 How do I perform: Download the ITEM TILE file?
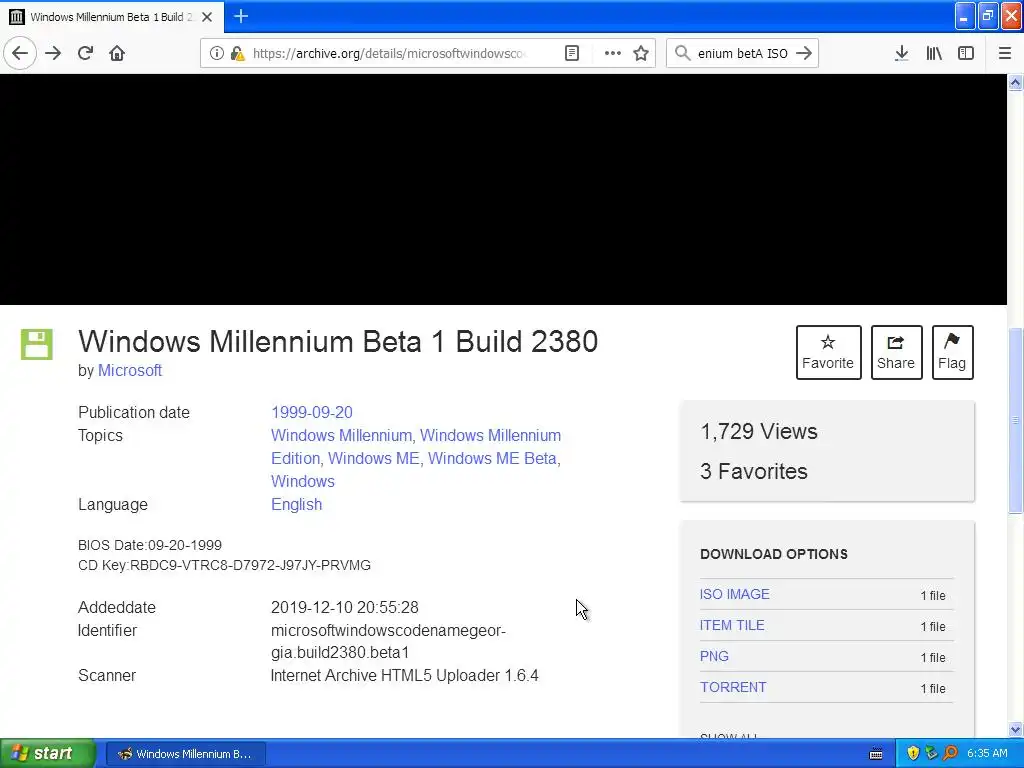tap(731, 625)
